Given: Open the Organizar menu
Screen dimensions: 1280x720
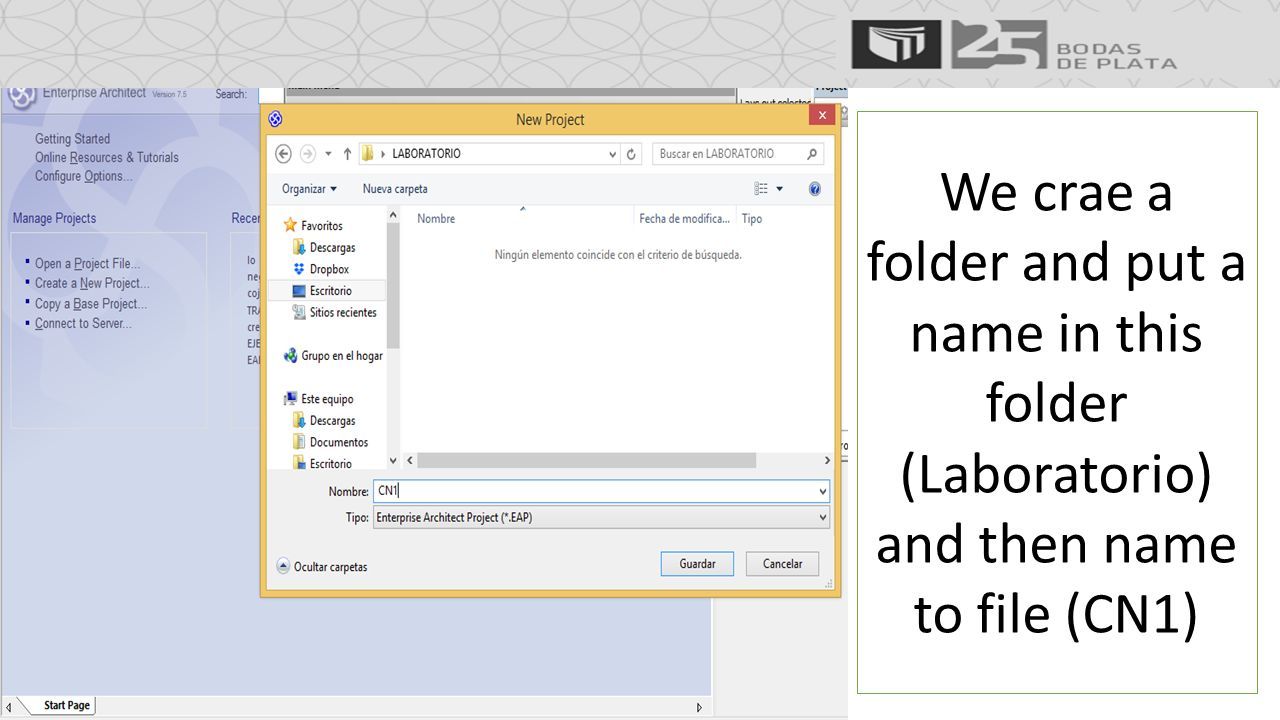Looking at the screenshot, I should click(x=309, y=189).
